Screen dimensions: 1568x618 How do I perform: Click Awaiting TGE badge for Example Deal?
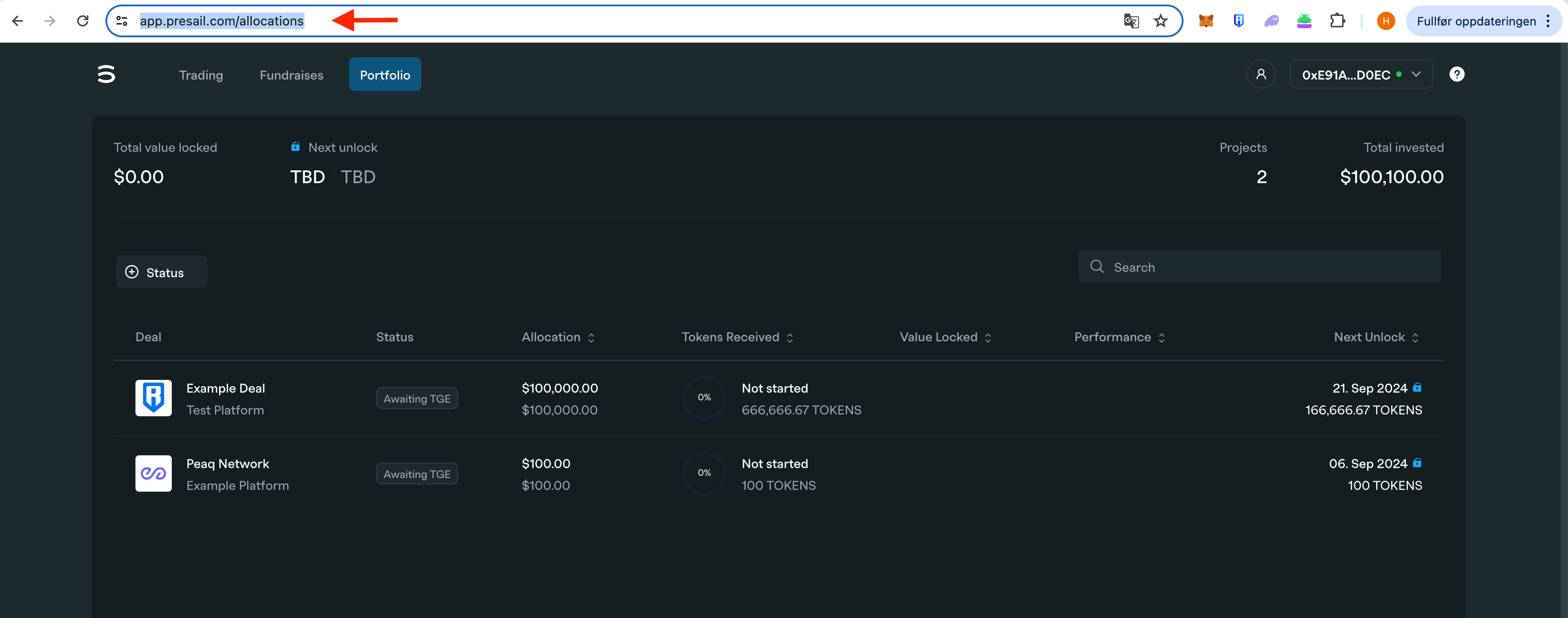pyautogui.click(x=417, y=399)
